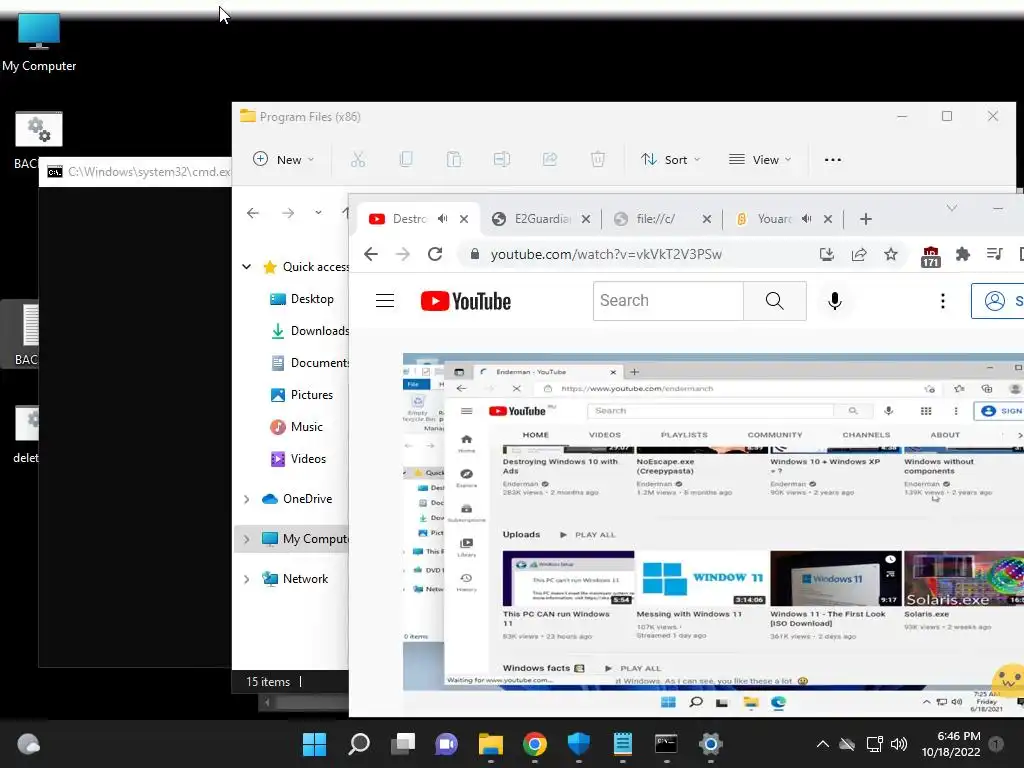Open the Windows Start button

point(314,744)
